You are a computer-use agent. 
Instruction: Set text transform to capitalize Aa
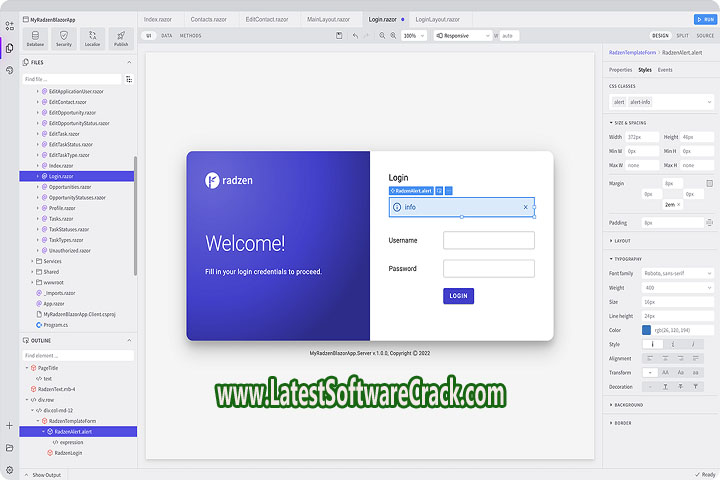click(681, 373)
